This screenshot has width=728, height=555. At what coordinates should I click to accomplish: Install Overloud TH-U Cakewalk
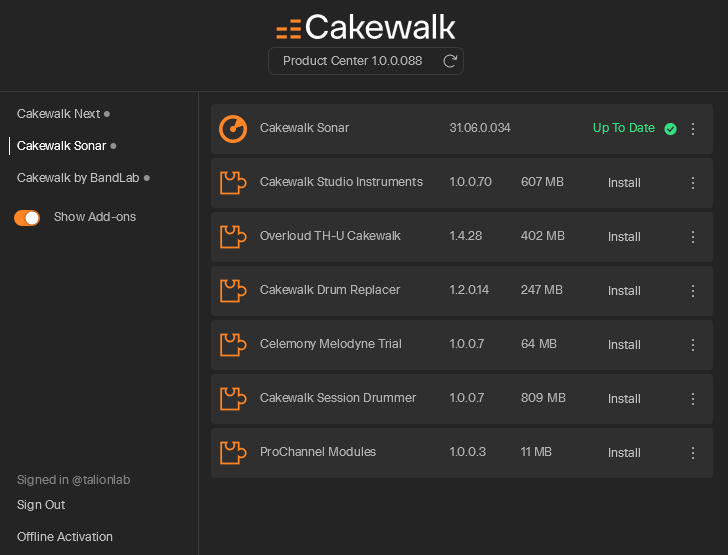coord(624,237)
